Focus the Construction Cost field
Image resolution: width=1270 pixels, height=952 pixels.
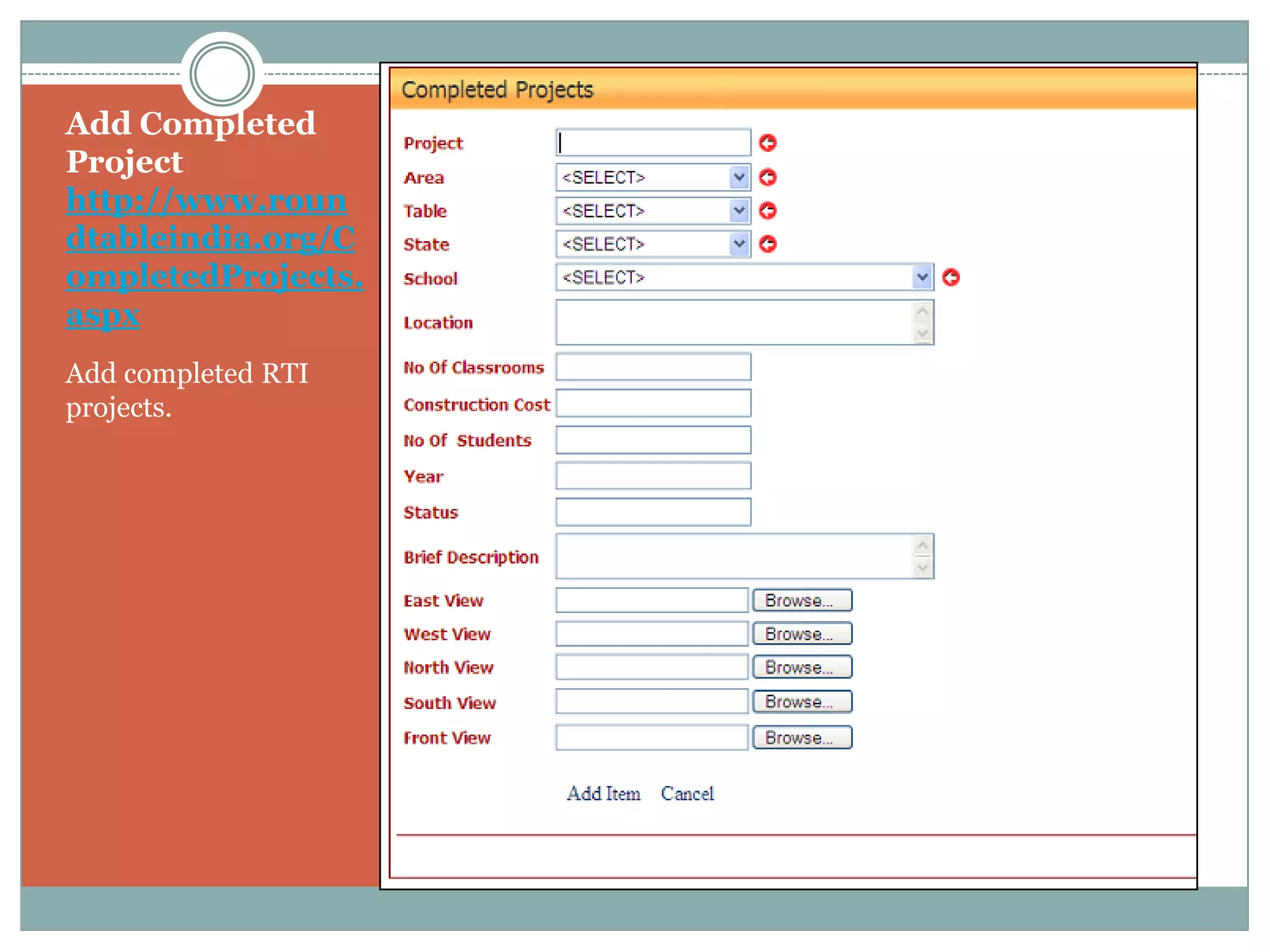coord(653,403)
